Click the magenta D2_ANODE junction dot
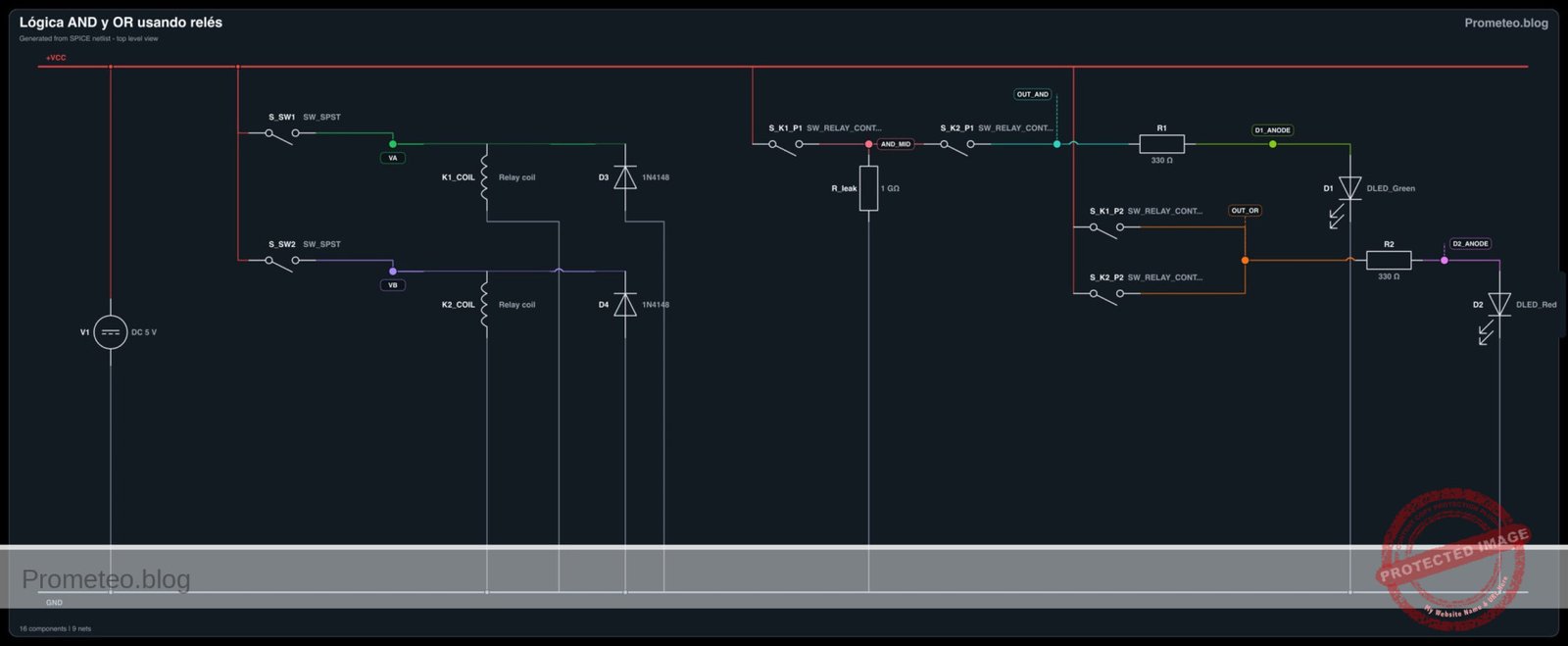 (x=1444, y=260)
